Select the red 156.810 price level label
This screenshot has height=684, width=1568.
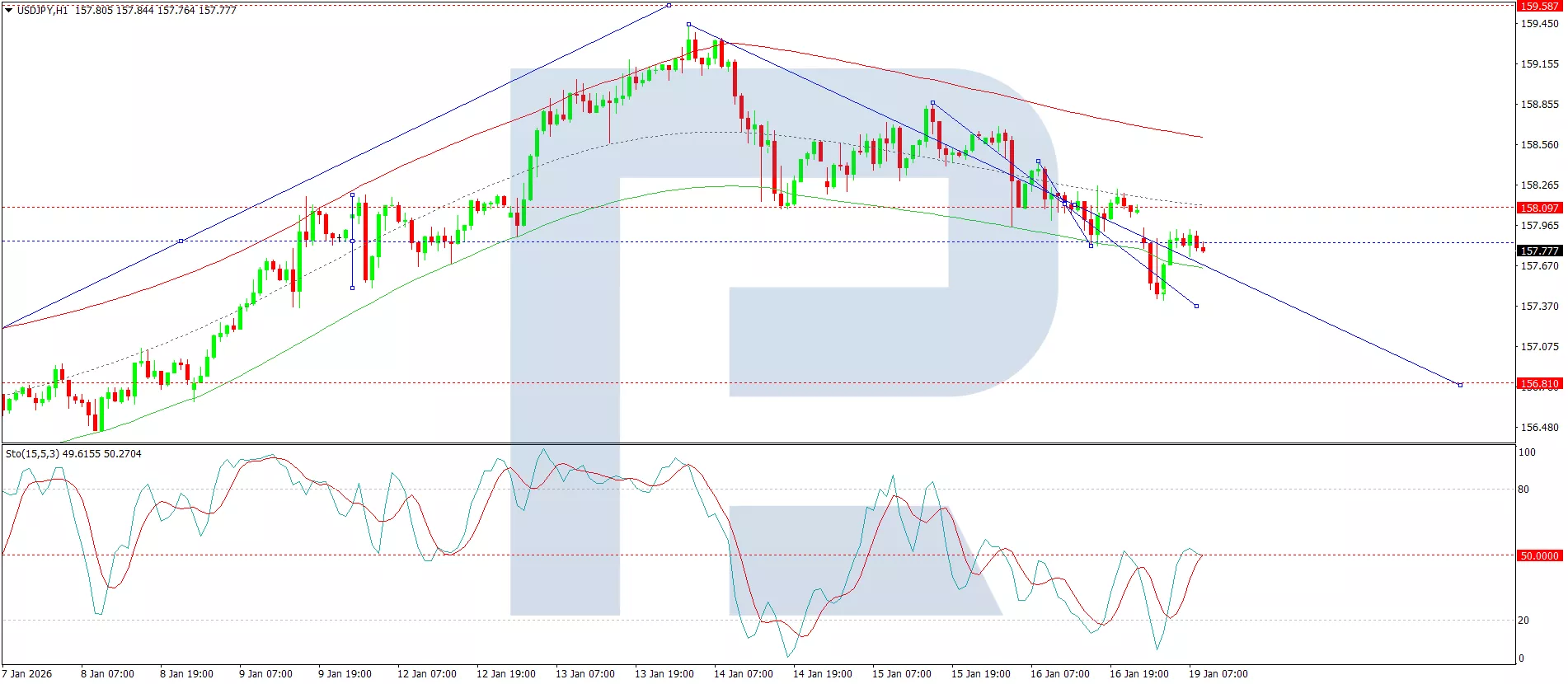[1538, 383]
